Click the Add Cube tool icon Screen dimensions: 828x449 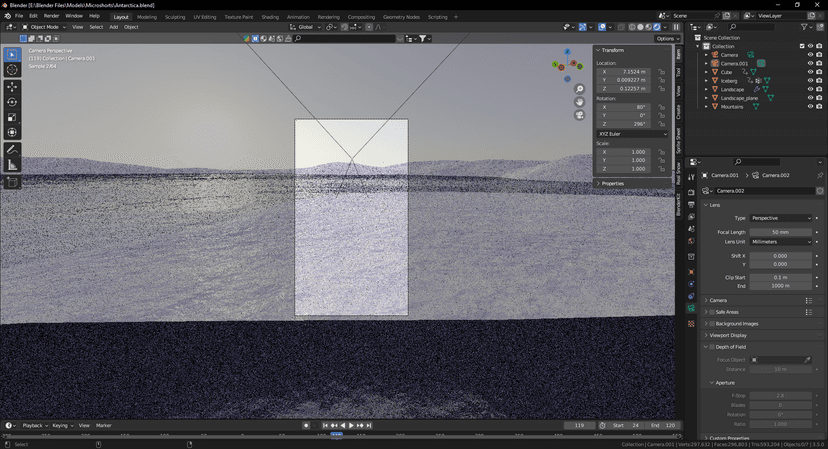[12, 183]
